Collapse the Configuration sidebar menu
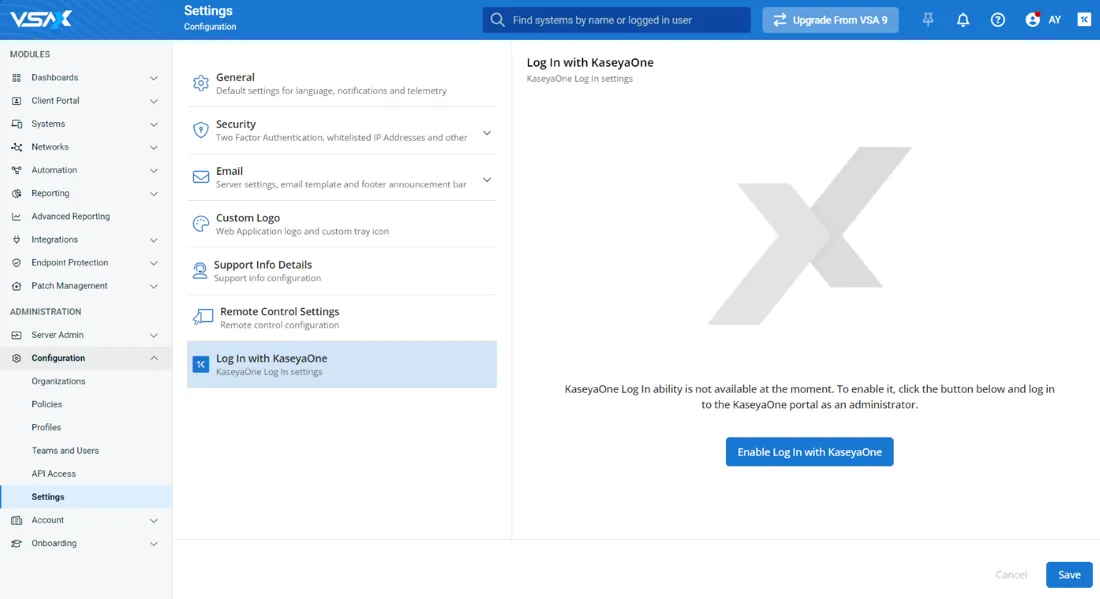This screenshot has height=599, width=1100. click(154, 358)
